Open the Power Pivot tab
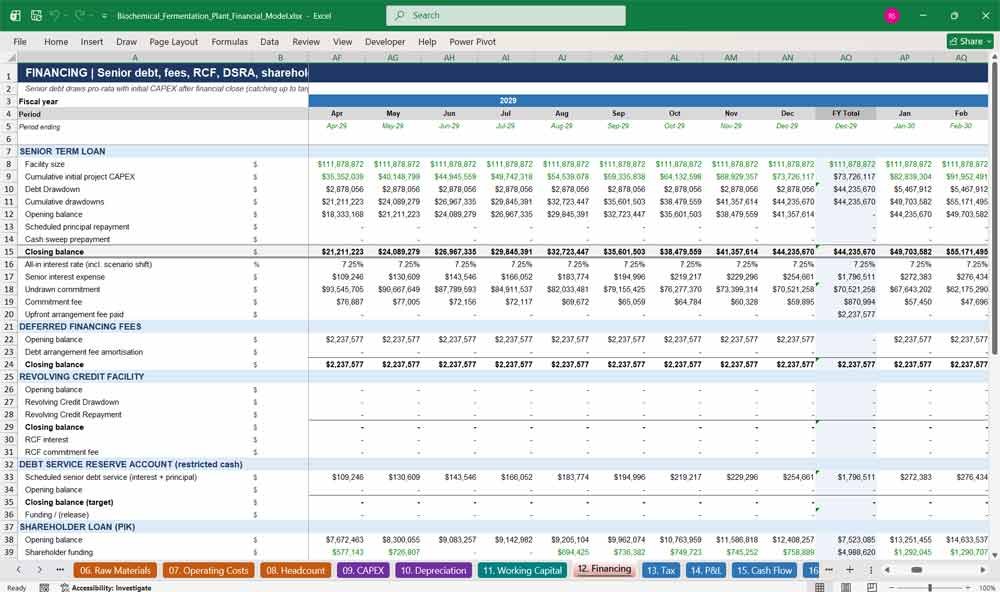 point(473,41)
